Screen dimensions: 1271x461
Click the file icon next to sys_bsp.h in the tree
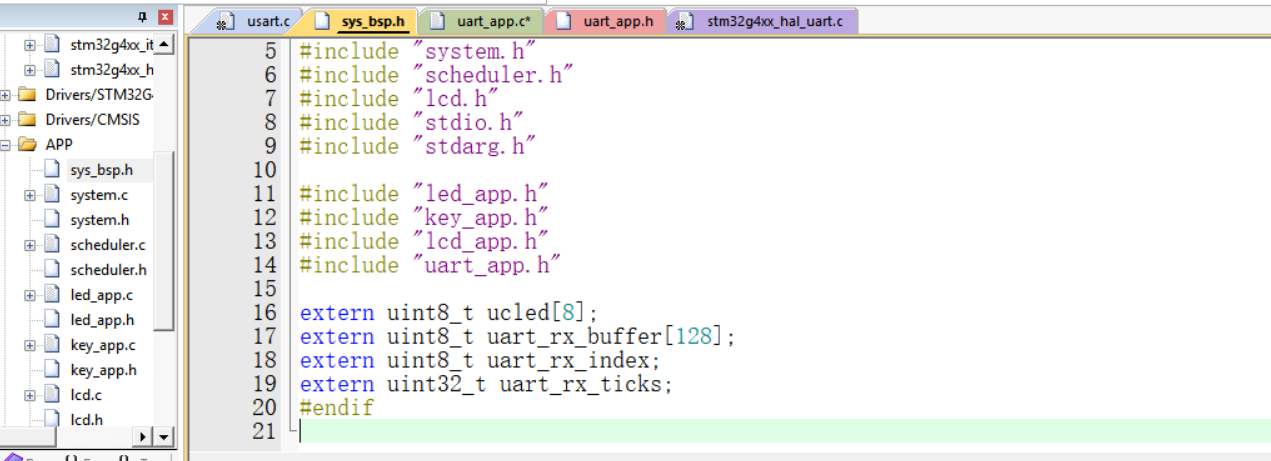pos(52,170)
